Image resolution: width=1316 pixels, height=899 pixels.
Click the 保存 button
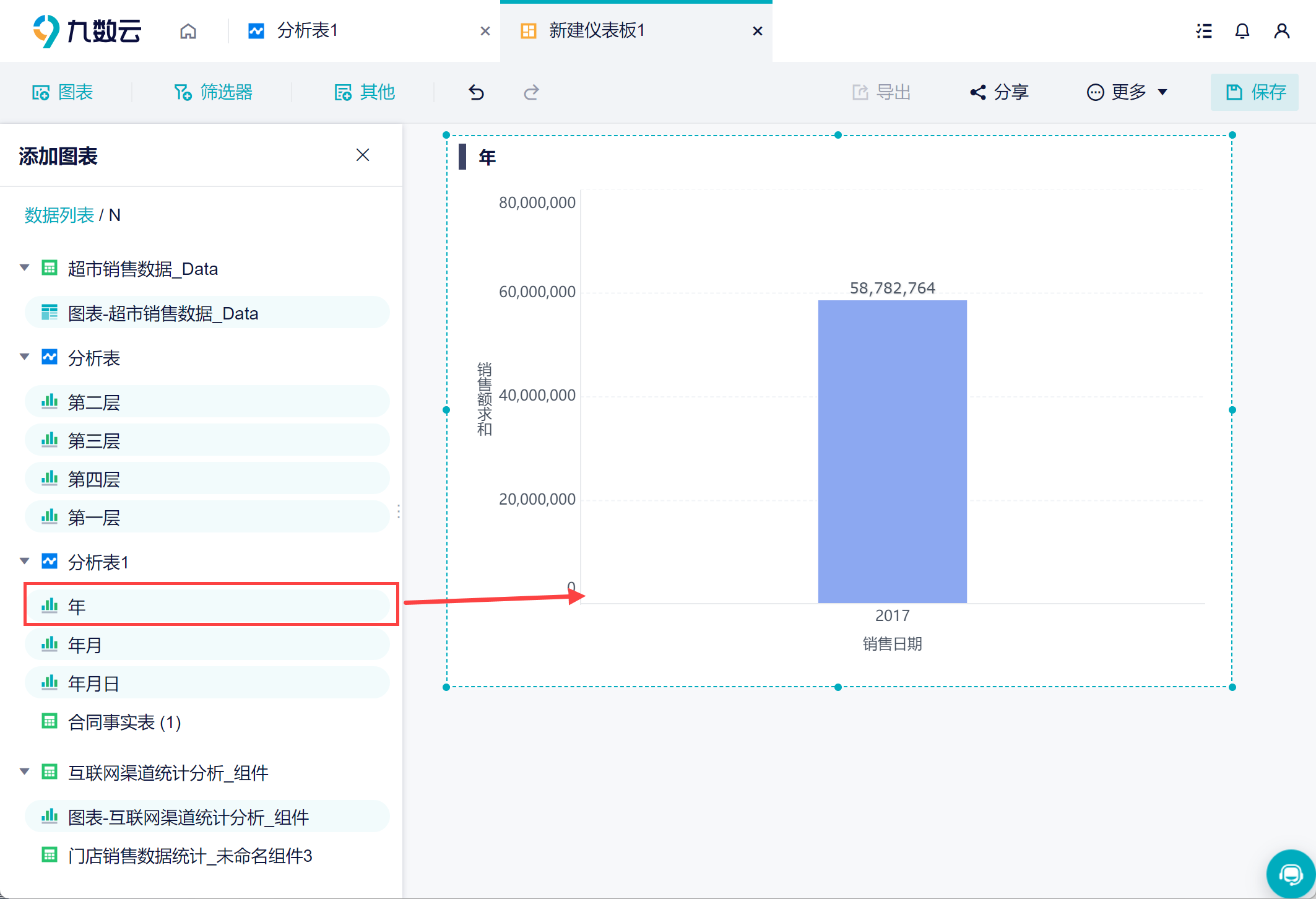point(1255,92)
